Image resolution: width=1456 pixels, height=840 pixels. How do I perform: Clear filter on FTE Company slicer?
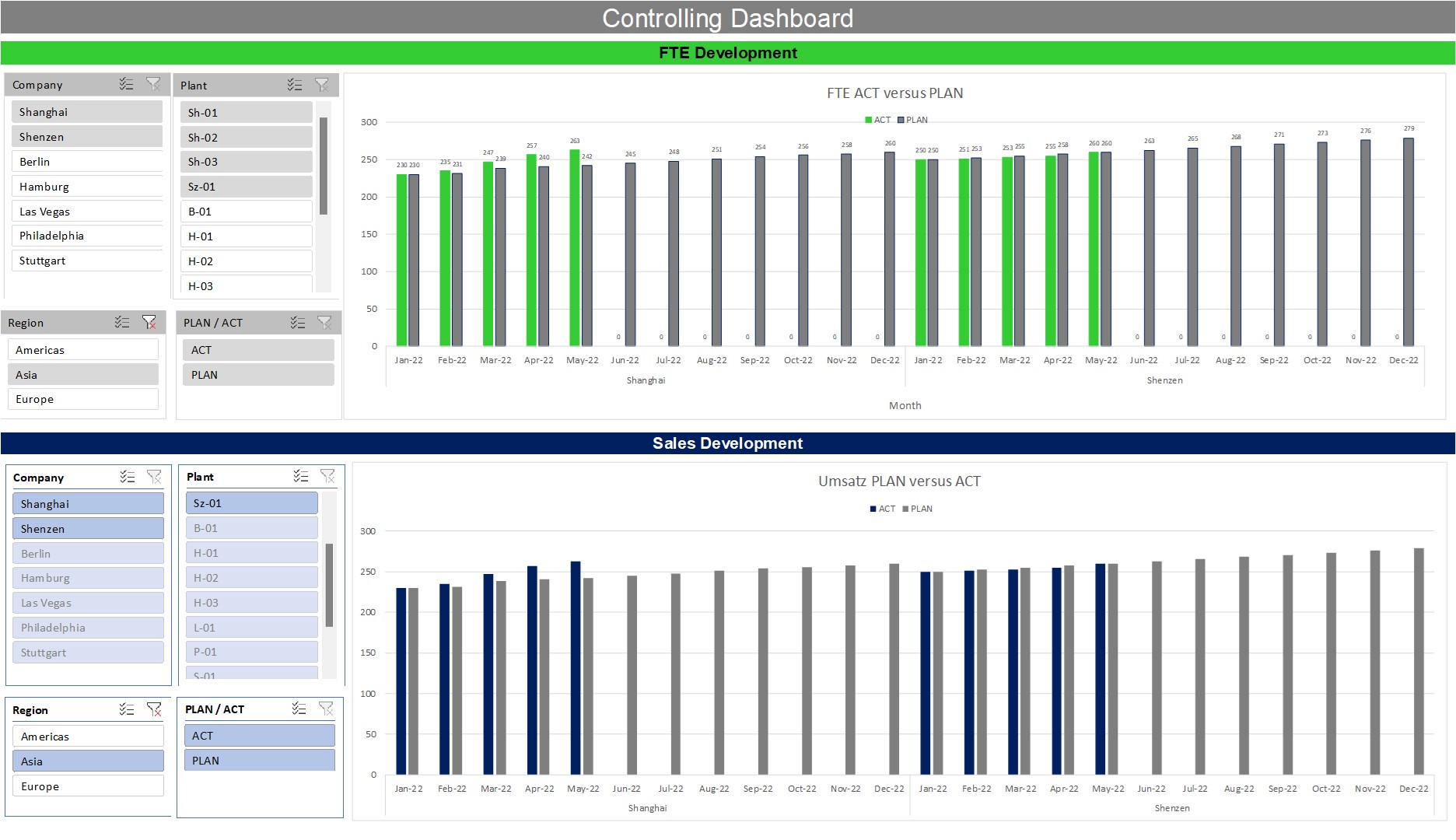153,84
